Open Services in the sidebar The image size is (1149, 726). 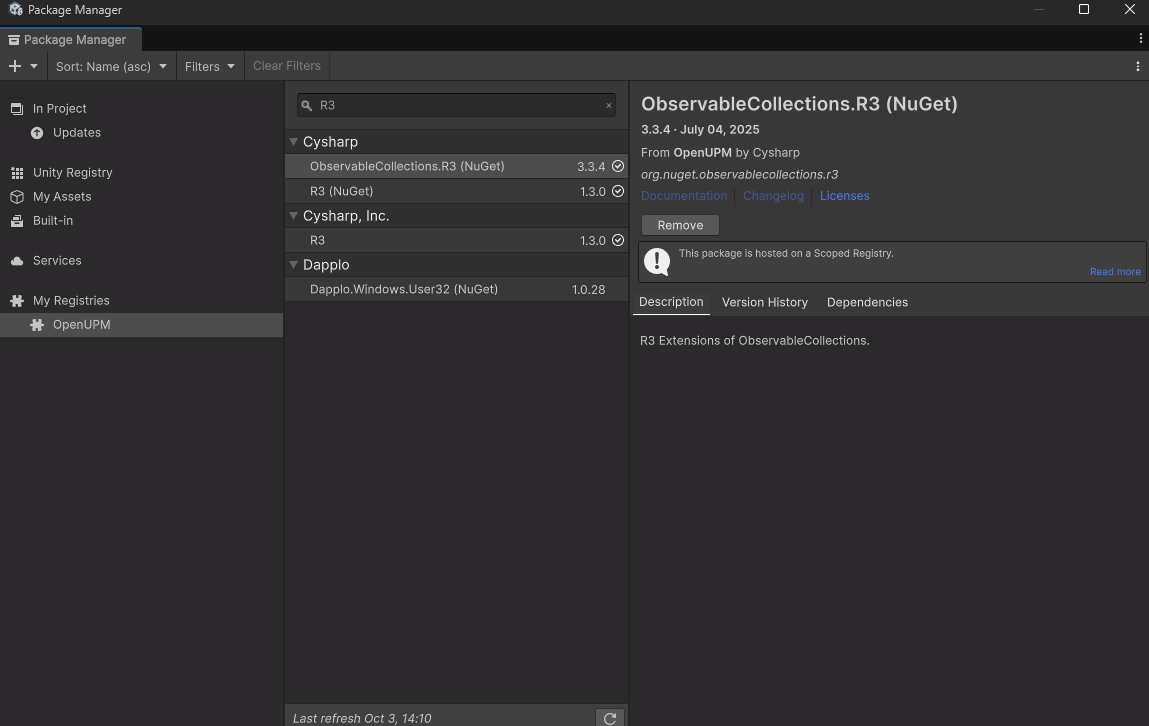57,260
